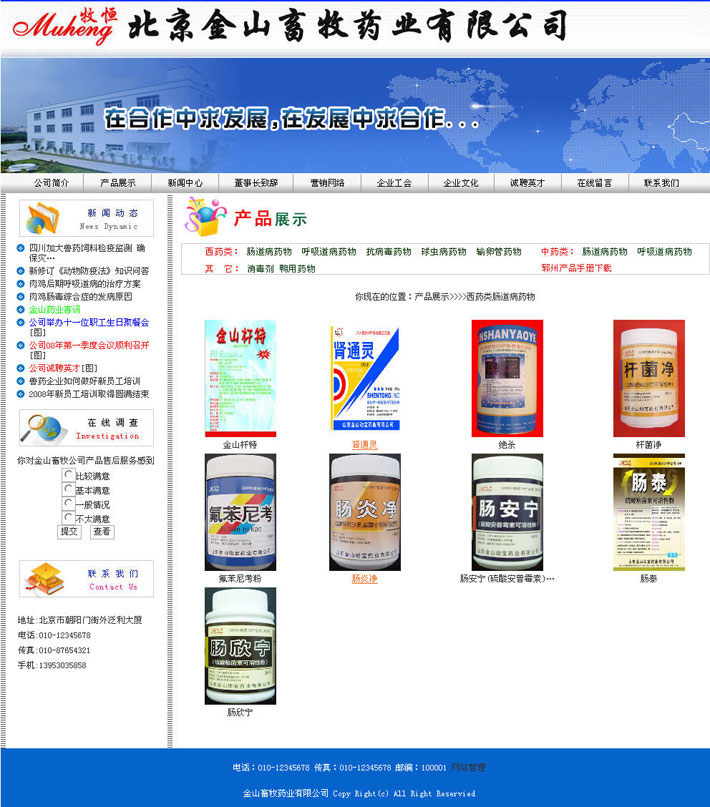Click the news folder icon
Image resolution: width=710 pixels, height=807 pixels.
(x=43, y=219)
